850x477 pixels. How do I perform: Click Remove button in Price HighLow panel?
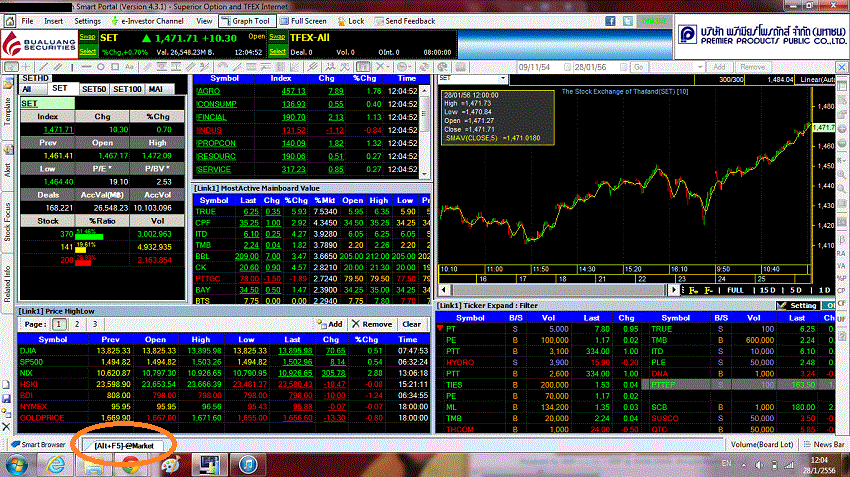372,324
